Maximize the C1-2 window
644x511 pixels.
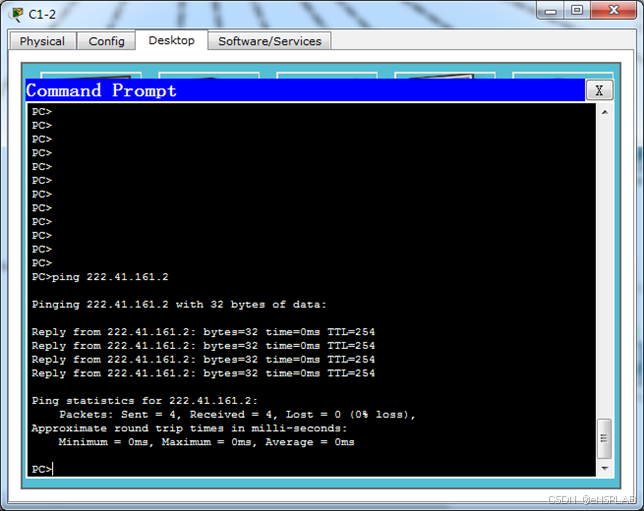coord(577,11)
